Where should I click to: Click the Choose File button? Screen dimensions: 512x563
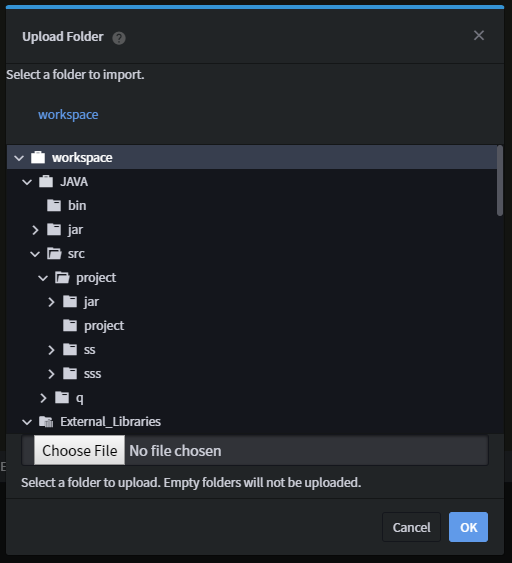(79, 450)
